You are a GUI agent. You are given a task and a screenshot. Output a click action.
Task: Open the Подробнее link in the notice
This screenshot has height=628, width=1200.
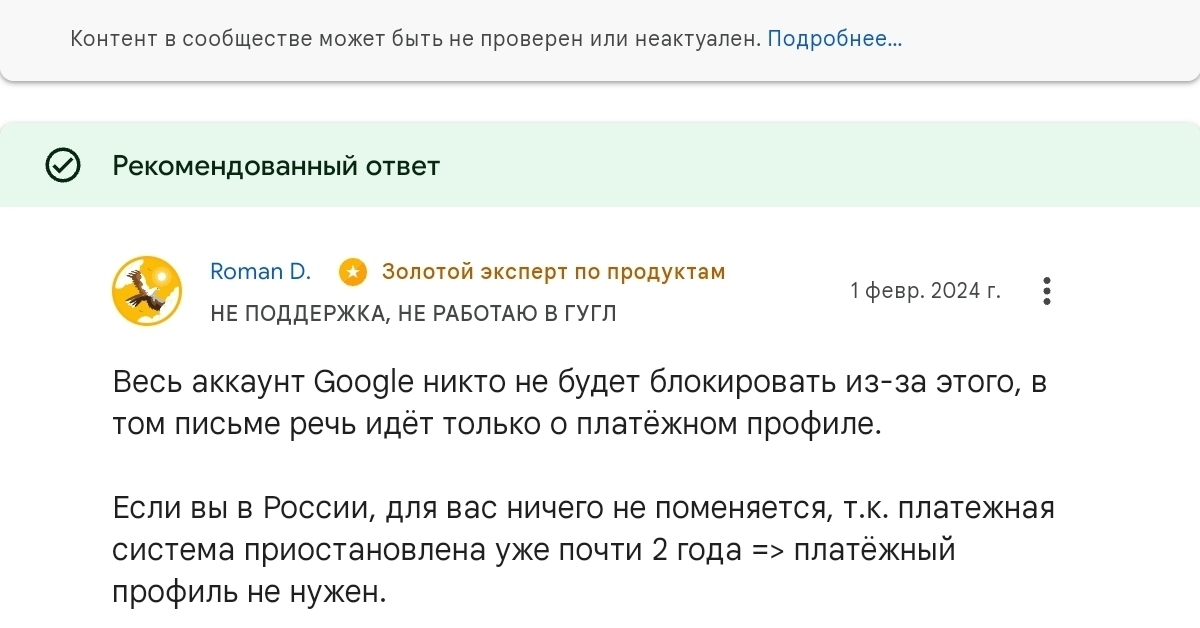(834, 40)
